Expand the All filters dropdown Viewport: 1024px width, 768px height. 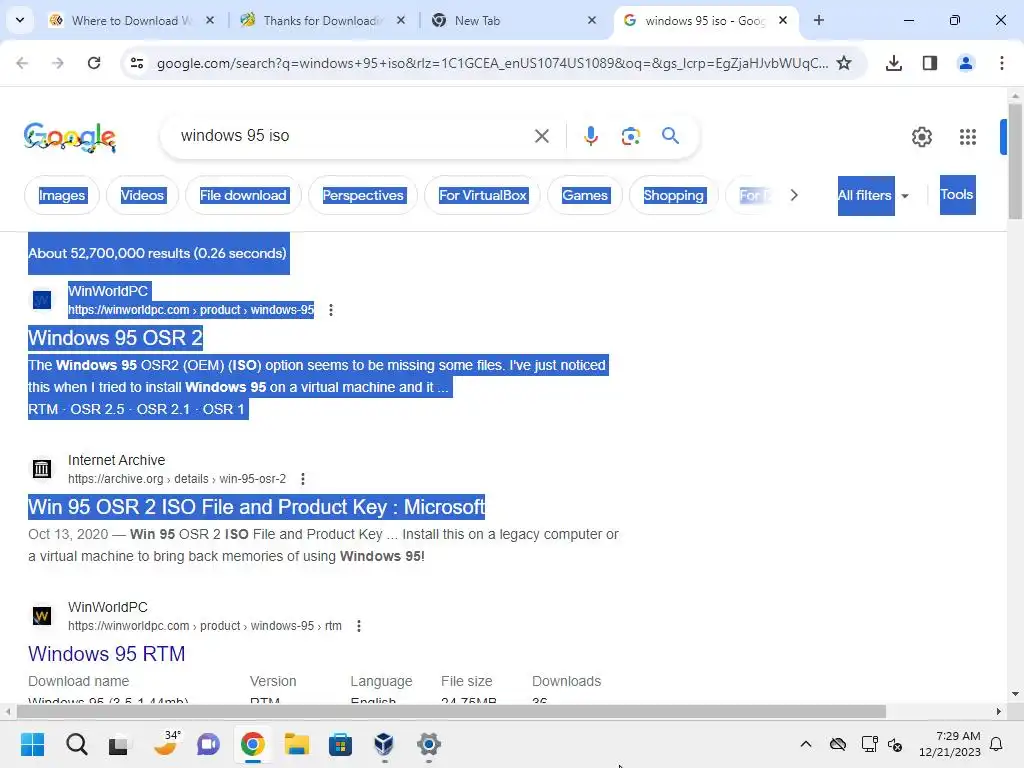tap(873, 195)
